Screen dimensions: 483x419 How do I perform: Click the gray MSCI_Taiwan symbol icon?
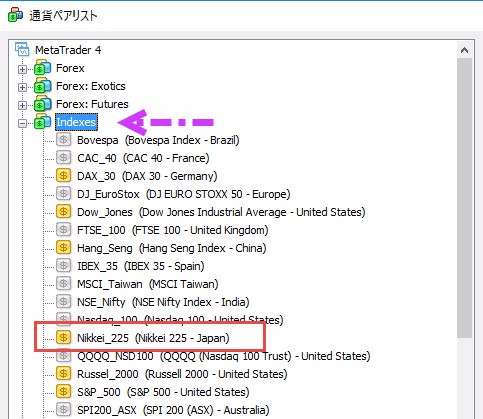click(63, 284)
